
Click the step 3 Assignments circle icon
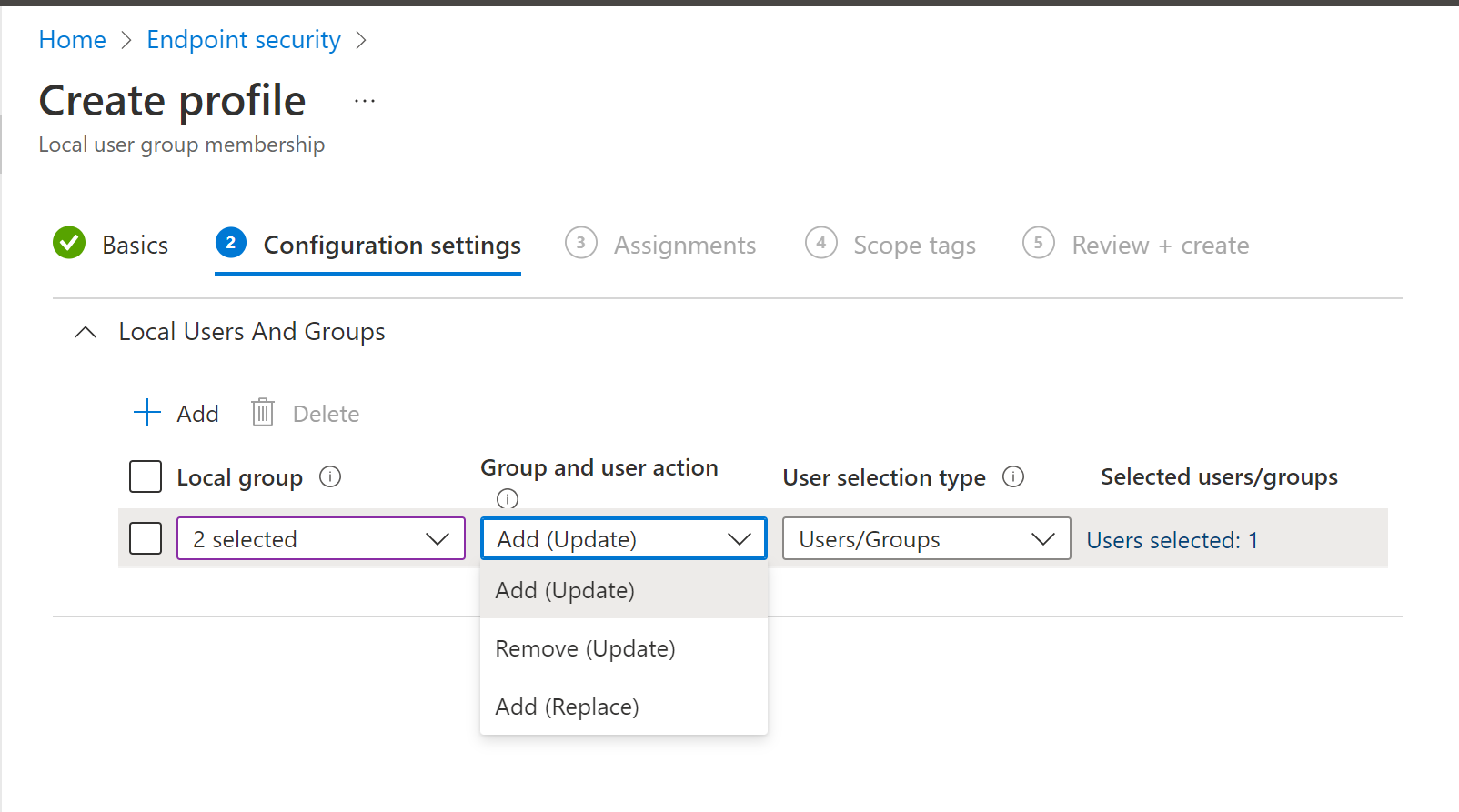point(580,244)
